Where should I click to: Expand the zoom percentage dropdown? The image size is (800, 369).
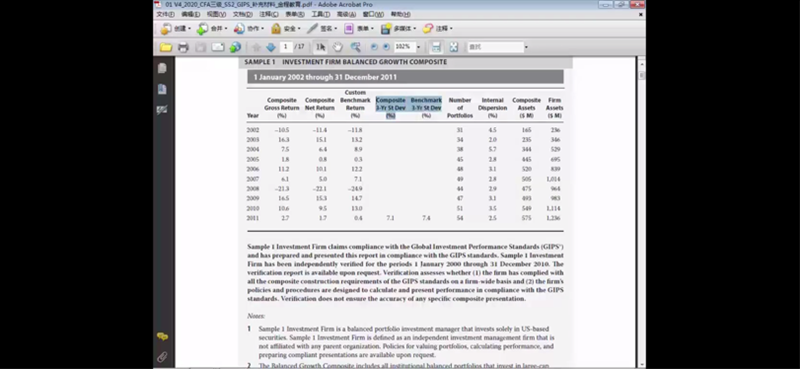pyautogui.click(x=418, y=47)
